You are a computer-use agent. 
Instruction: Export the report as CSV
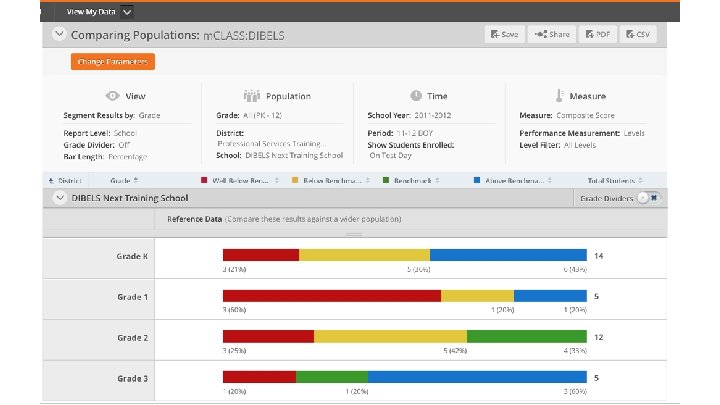click(638, 34)
